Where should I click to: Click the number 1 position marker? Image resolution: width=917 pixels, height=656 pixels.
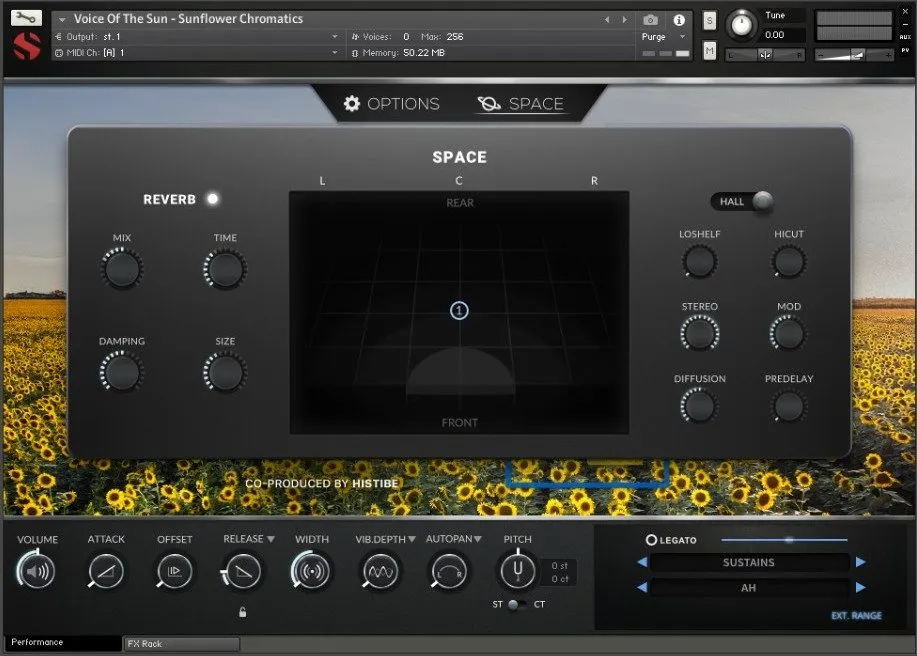click(459, 310)
